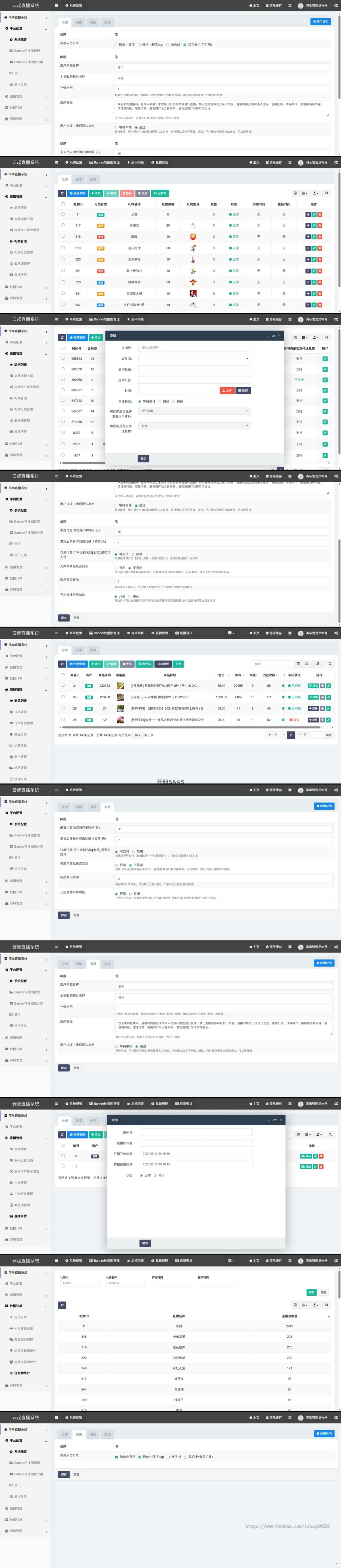Tick the checkbox for product ID 30
The height and width of the screenshot is (1568, 341).
click(x=63, y=697)
